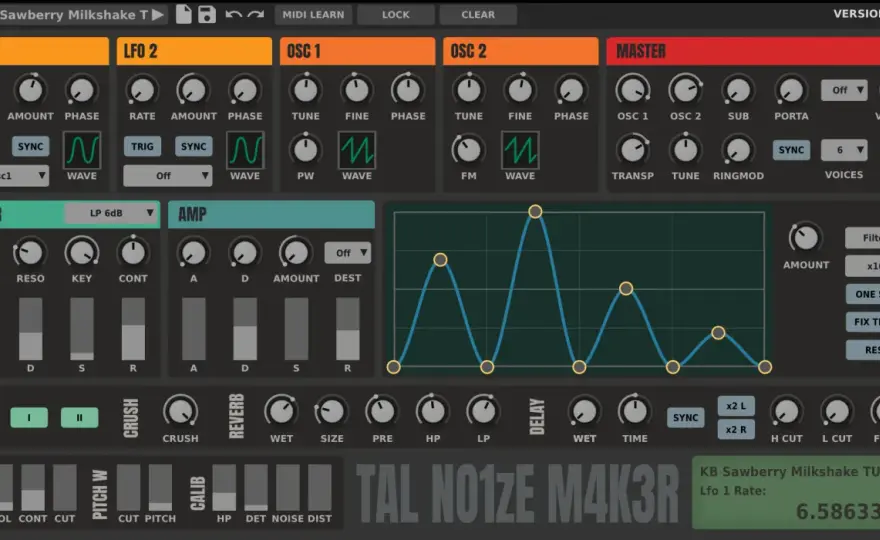
Task: Open the LFO 2 destination Off dropdown
Action: coord(167,176)
